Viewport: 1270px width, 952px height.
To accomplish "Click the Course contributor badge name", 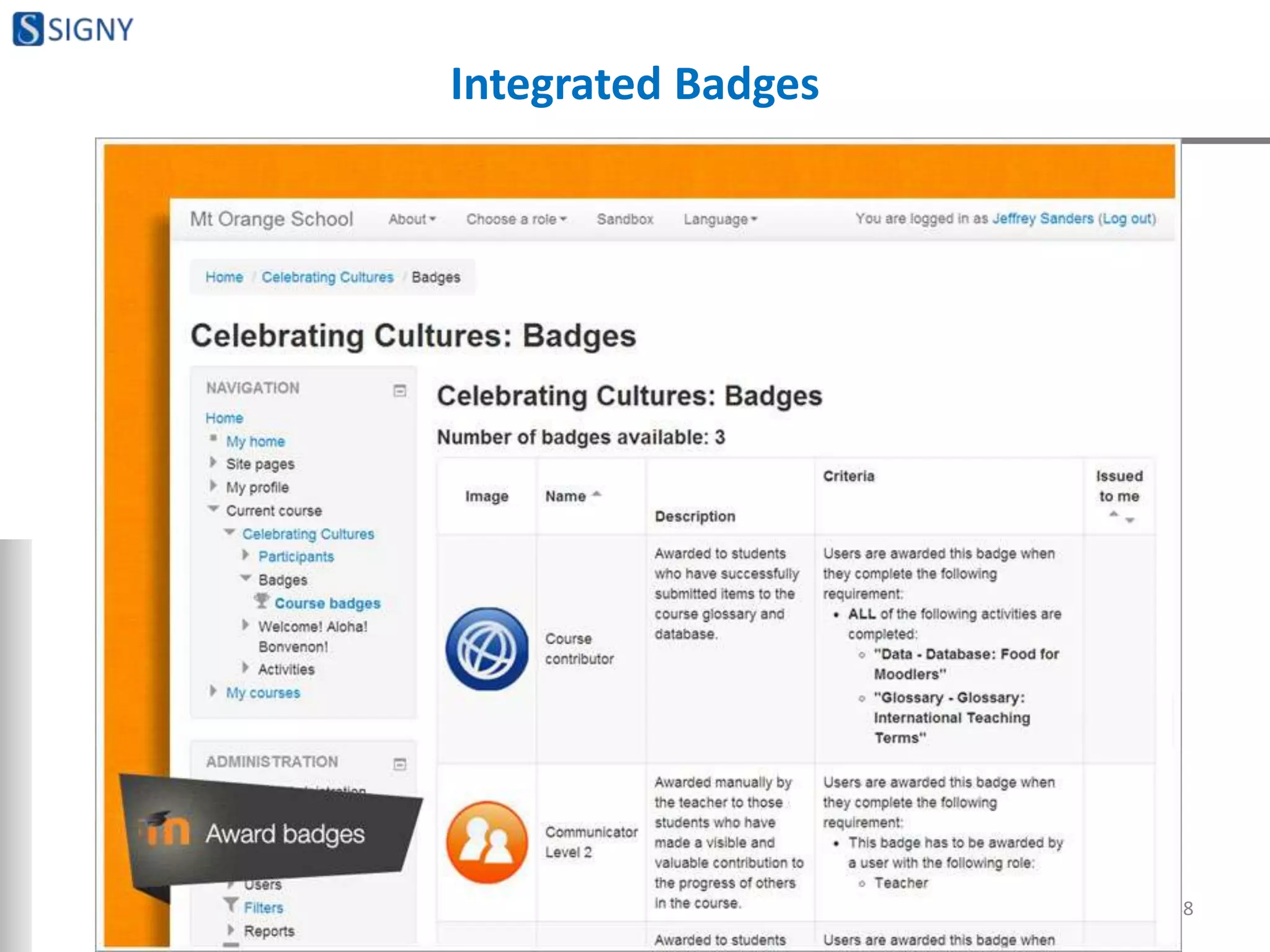I will point(579,649).
